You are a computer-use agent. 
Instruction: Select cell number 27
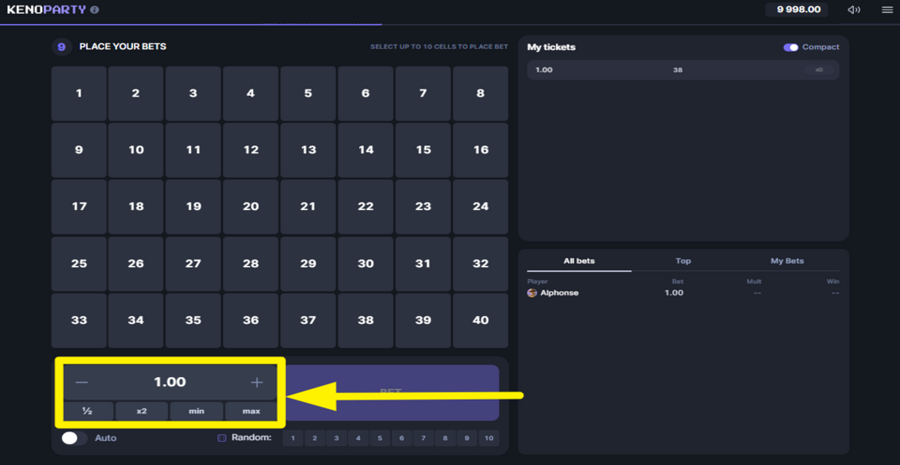tap(193, 264)
